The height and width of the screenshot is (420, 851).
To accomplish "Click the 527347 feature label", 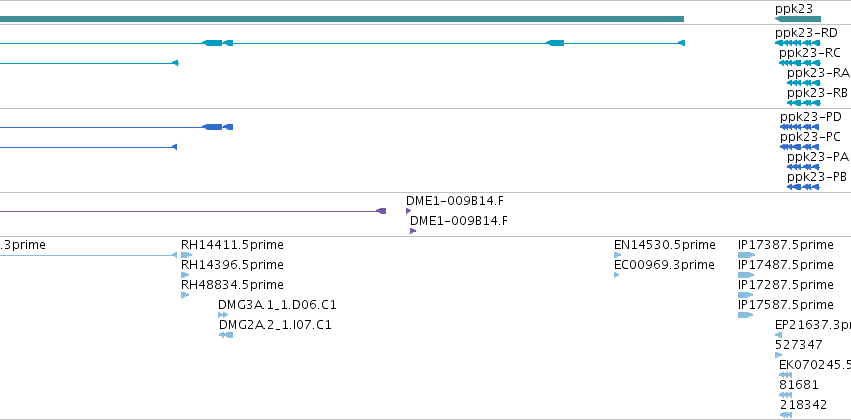I will [799, 346].
